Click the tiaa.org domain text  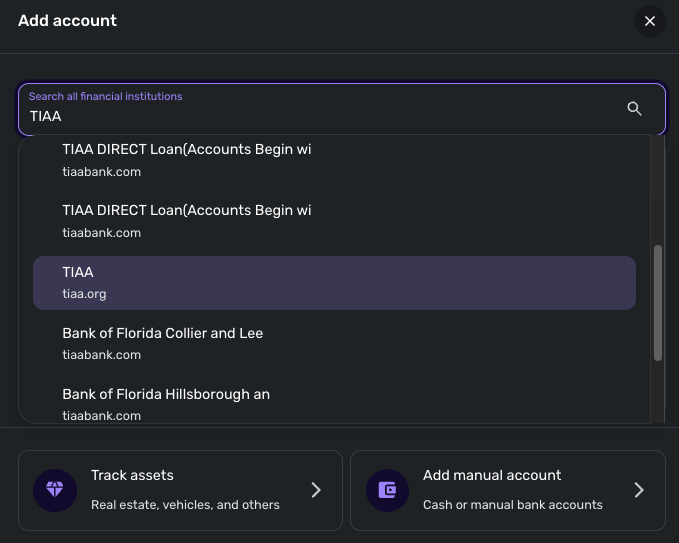point(84,294)
